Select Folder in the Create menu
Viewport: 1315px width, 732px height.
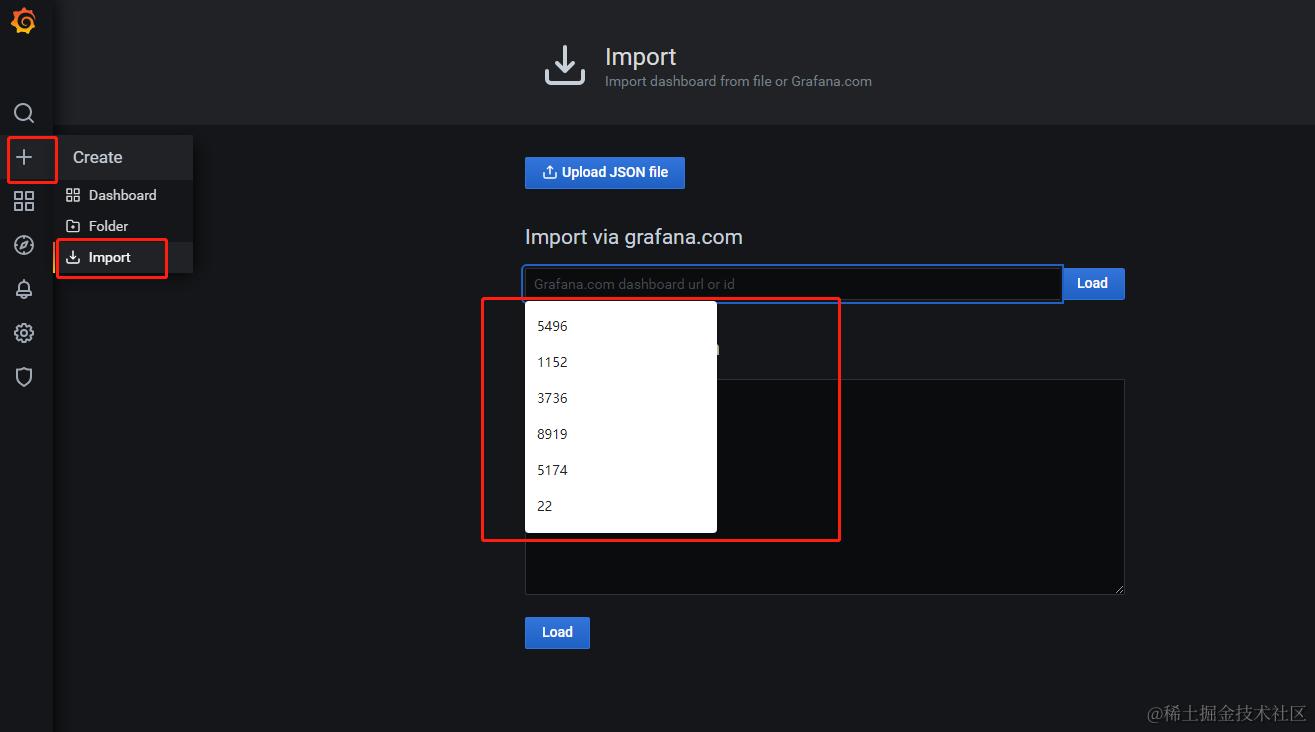click(123, 226)
